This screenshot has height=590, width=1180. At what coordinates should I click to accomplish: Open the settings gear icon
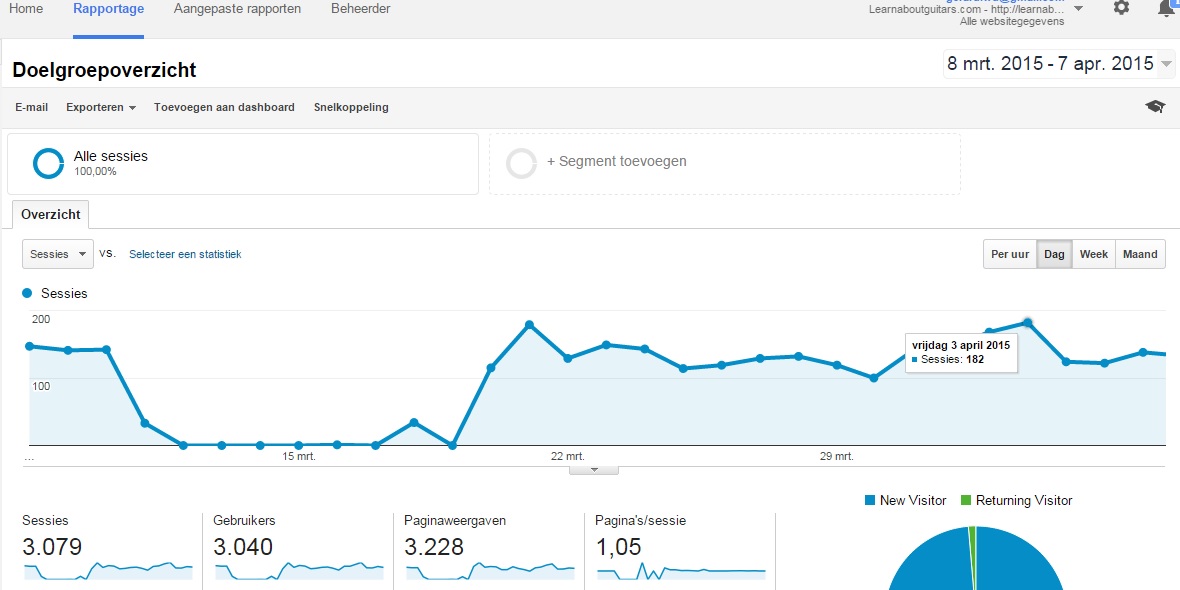pyautogui.click(x=1121, y=8)
